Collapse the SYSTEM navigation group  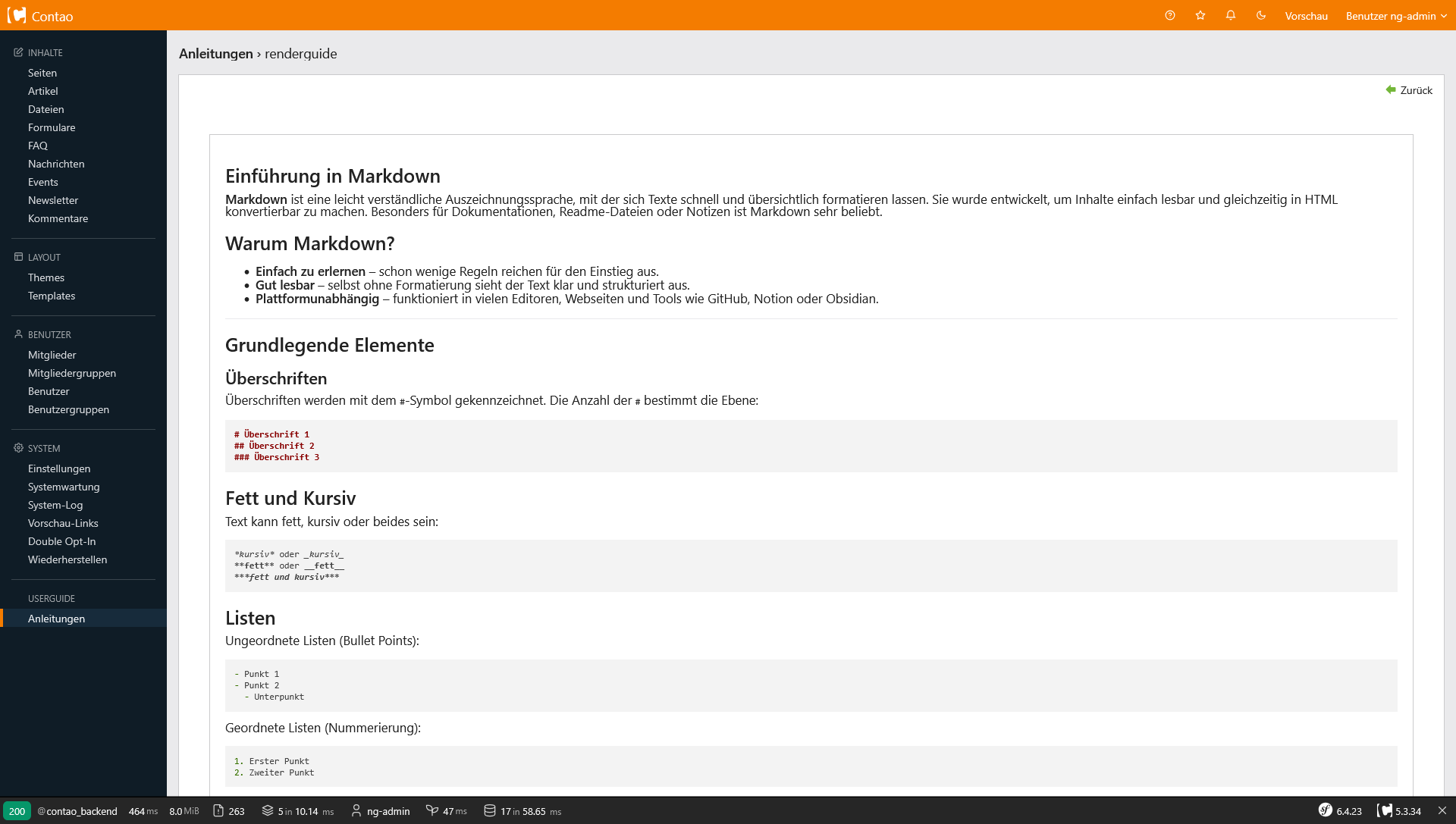point(44,449)
